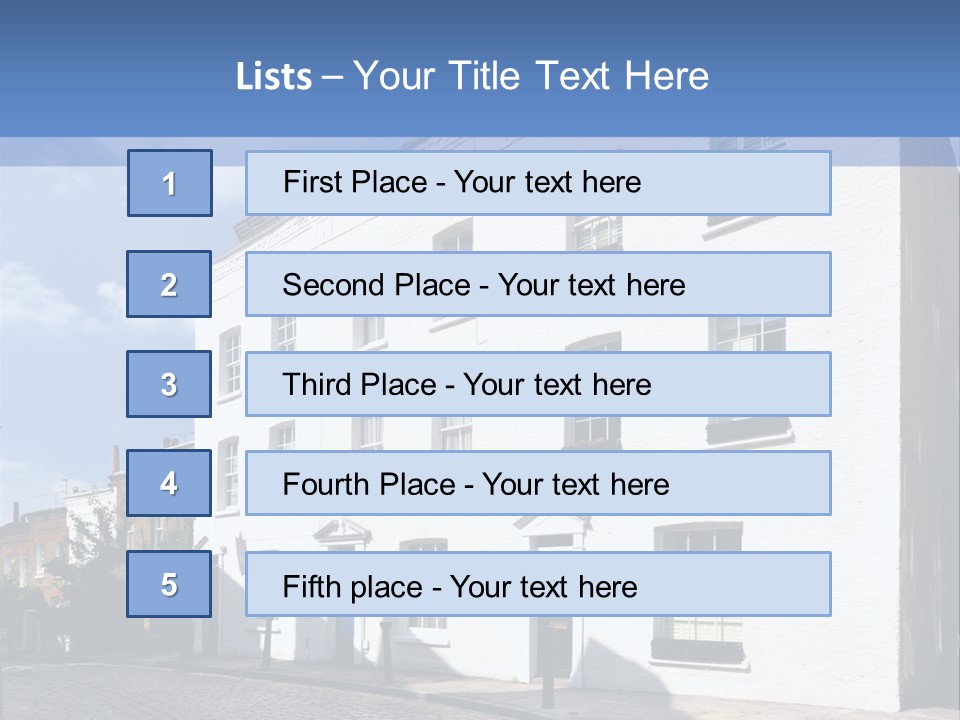Click the number 5 box
The height and width of the screenshot is (720, 960).
coord(169,584)
